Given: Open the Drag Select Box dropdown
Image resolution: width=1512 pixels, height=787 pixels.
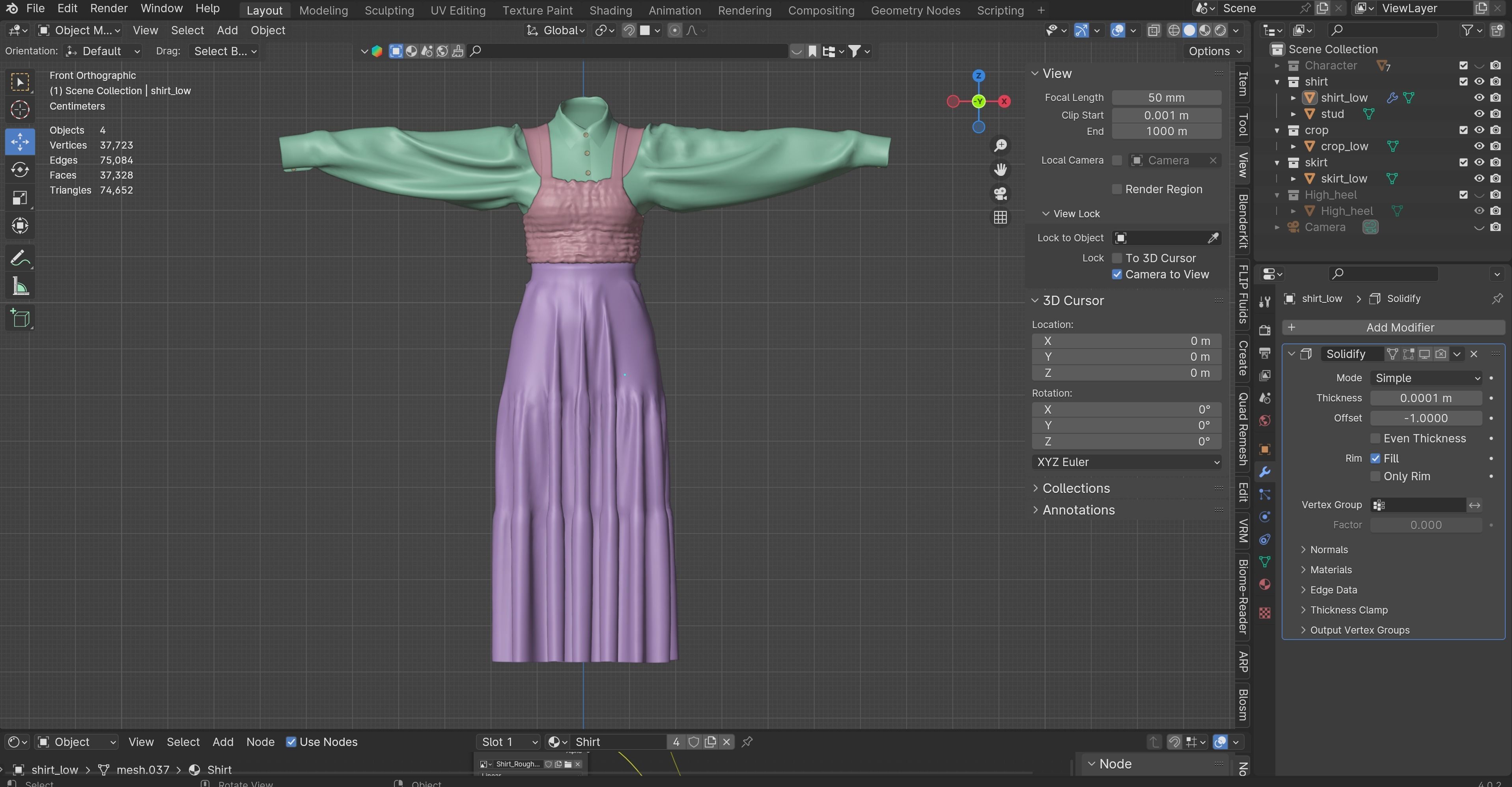Looking at the screenshot, I should click(225, 51).
